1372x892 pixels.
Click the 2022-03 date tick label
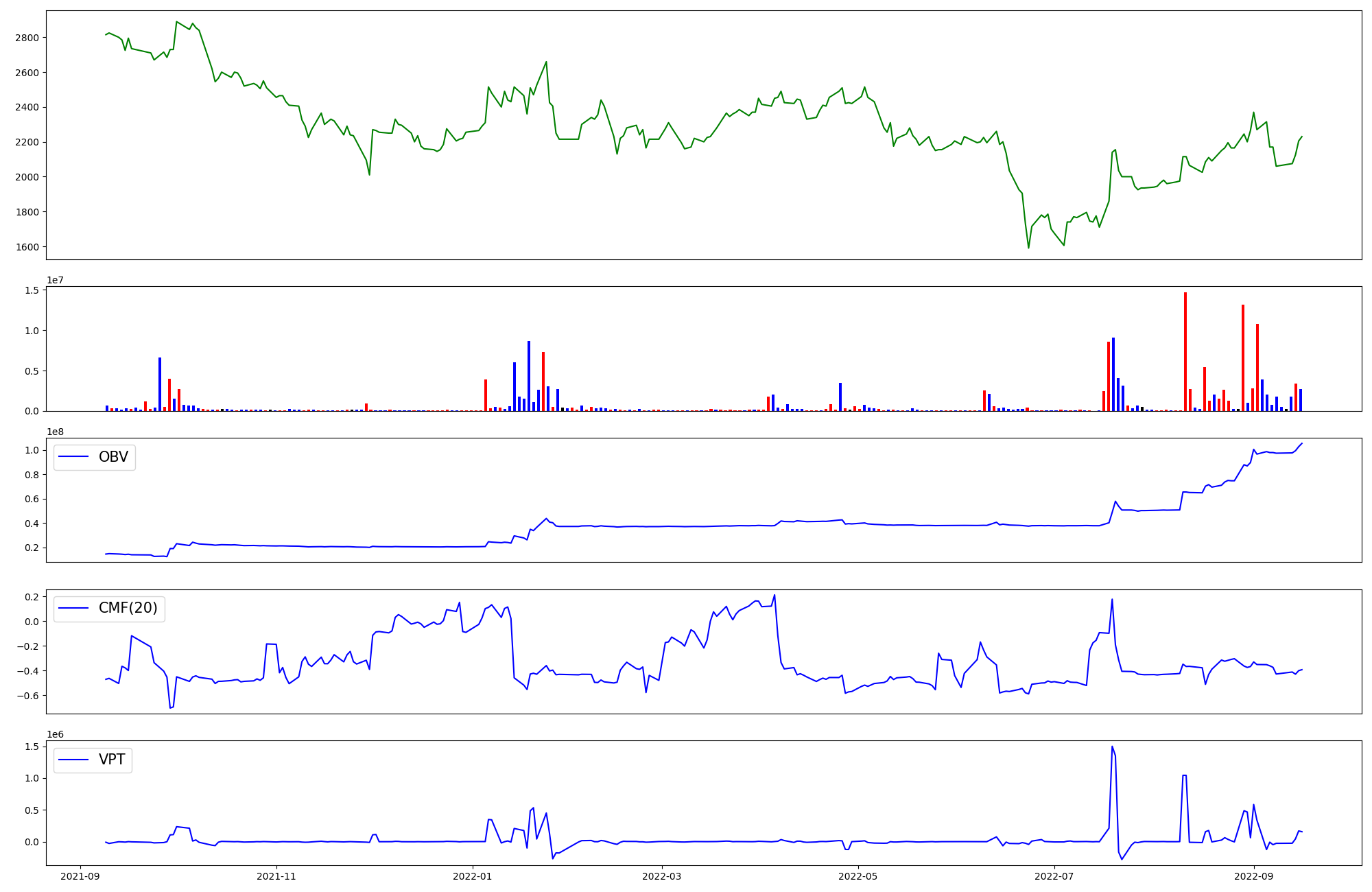662,876
